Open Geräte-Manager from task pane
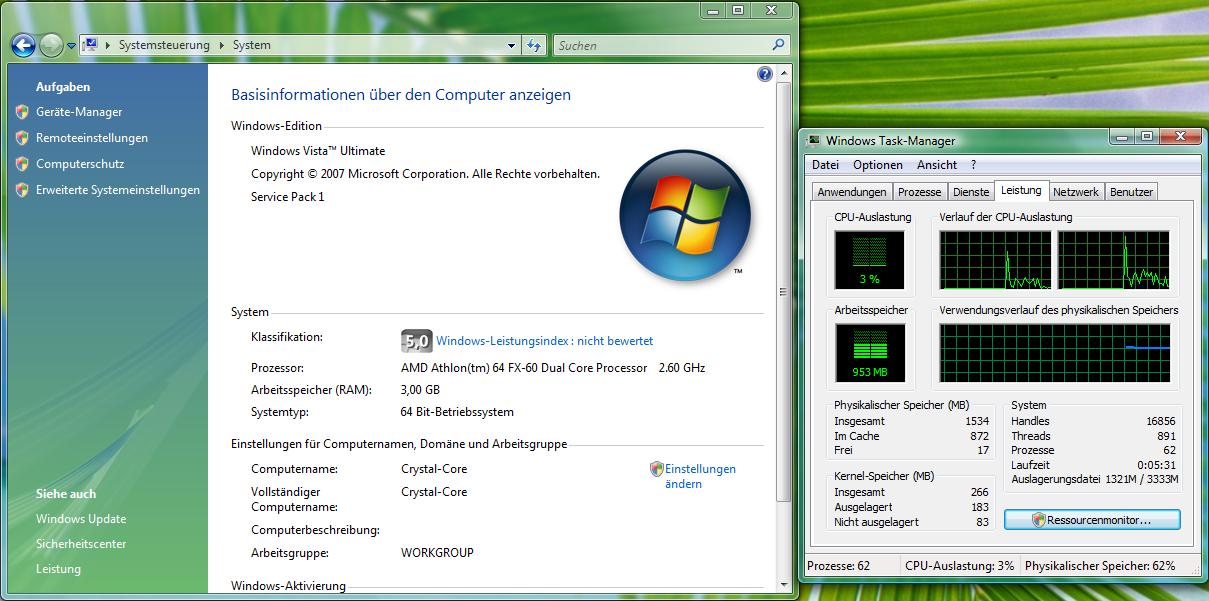This screenshot has height=601, width=1209. click(x=79, y=112)
